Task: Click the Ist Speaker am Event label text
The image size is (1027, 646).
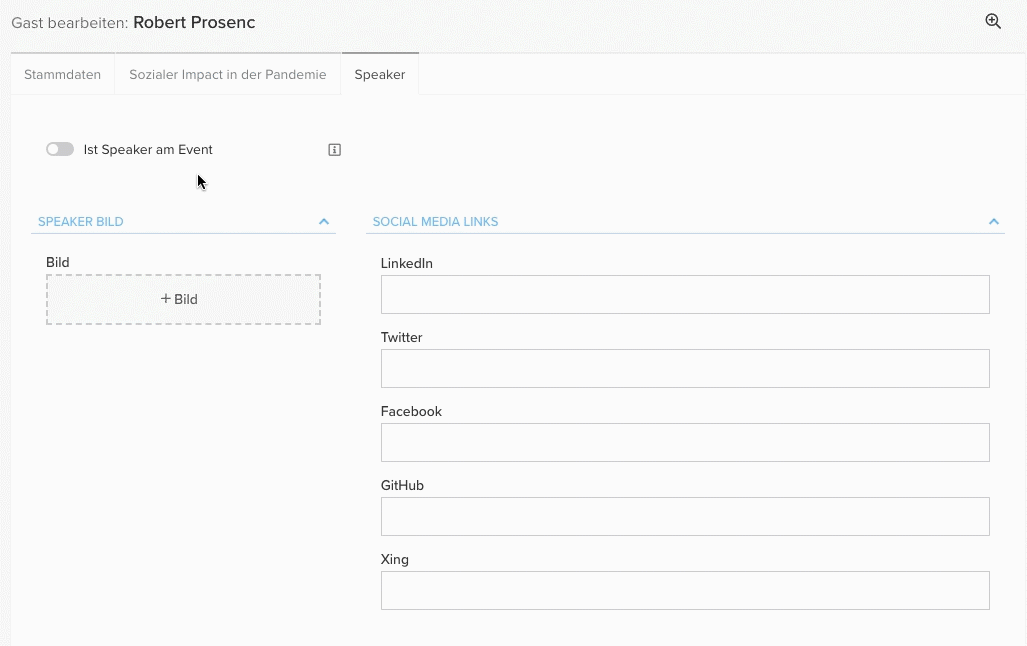Action: coord(148,150)
